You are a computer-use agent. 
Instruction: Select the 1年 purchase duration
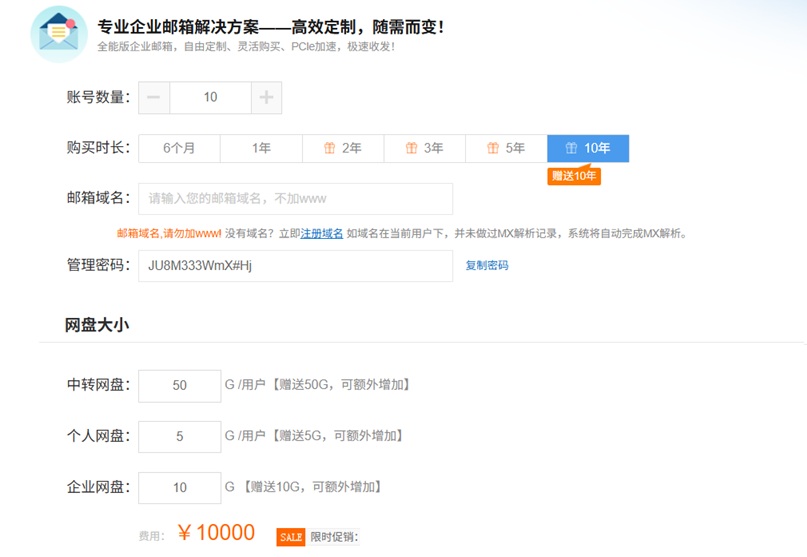click(261, 148)
